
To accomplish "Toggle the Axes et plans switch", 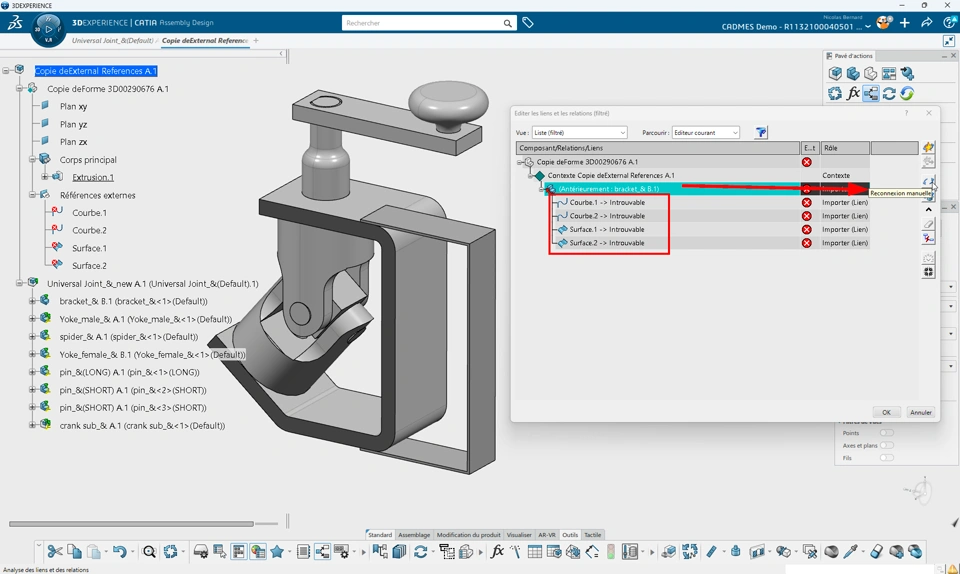I will pyautogui.click(x=886, y=445).
